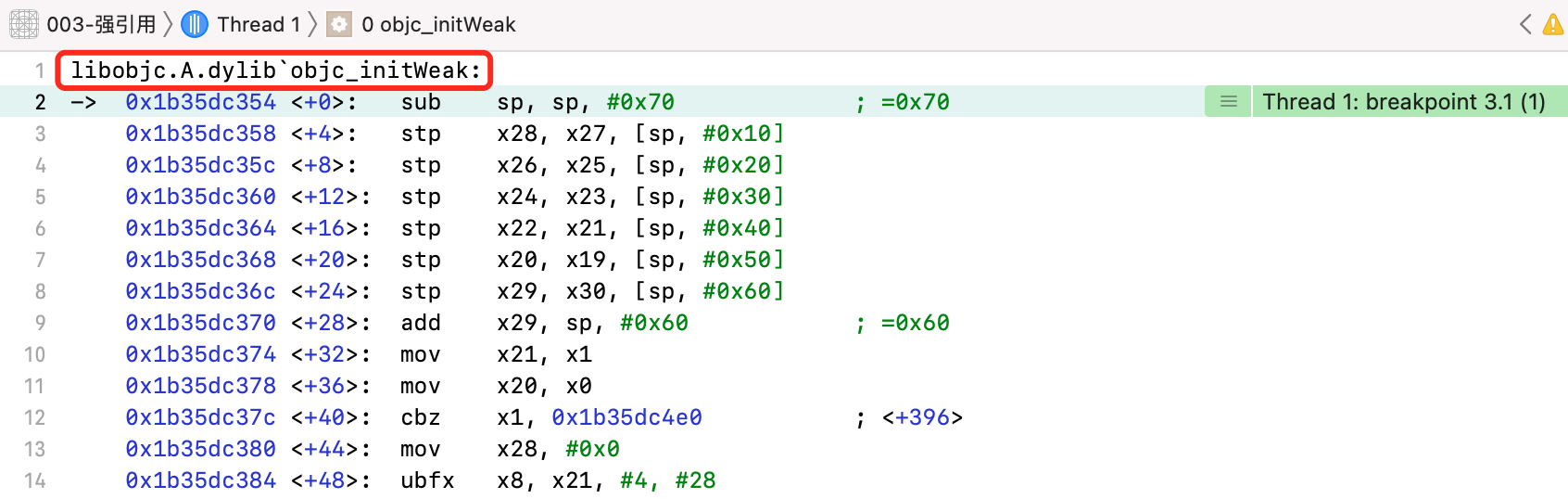Click branch target address 0x1b35dc4e0

pyautogui.click(x=626, y=417)
